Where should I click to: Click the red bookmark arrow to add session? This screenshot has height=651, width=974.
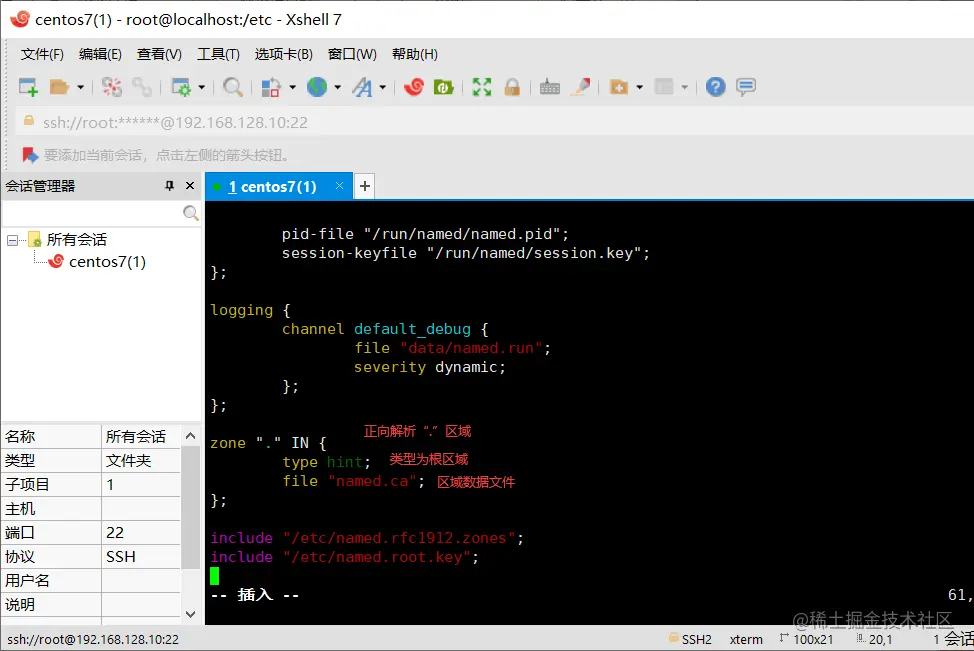[30, 155]
